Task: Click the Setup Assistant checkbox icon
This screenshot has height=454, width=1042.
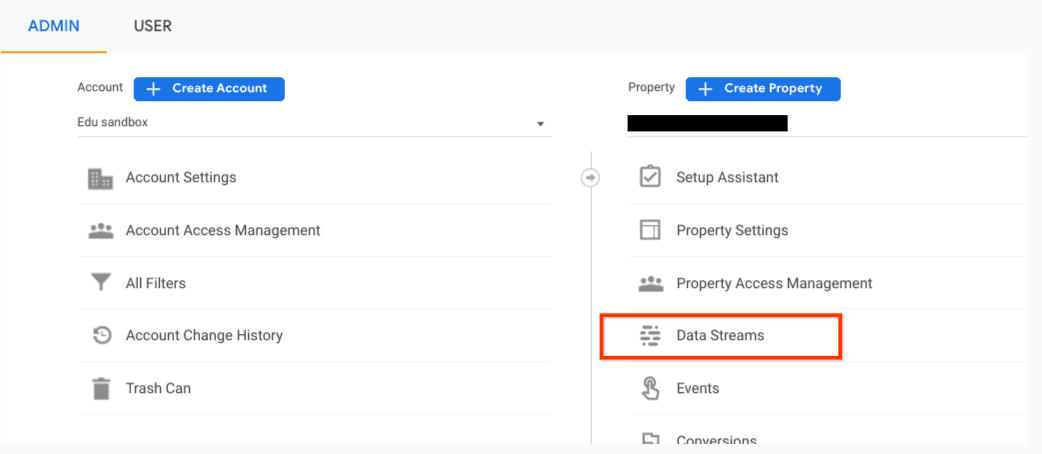Action: coord(650,178)
